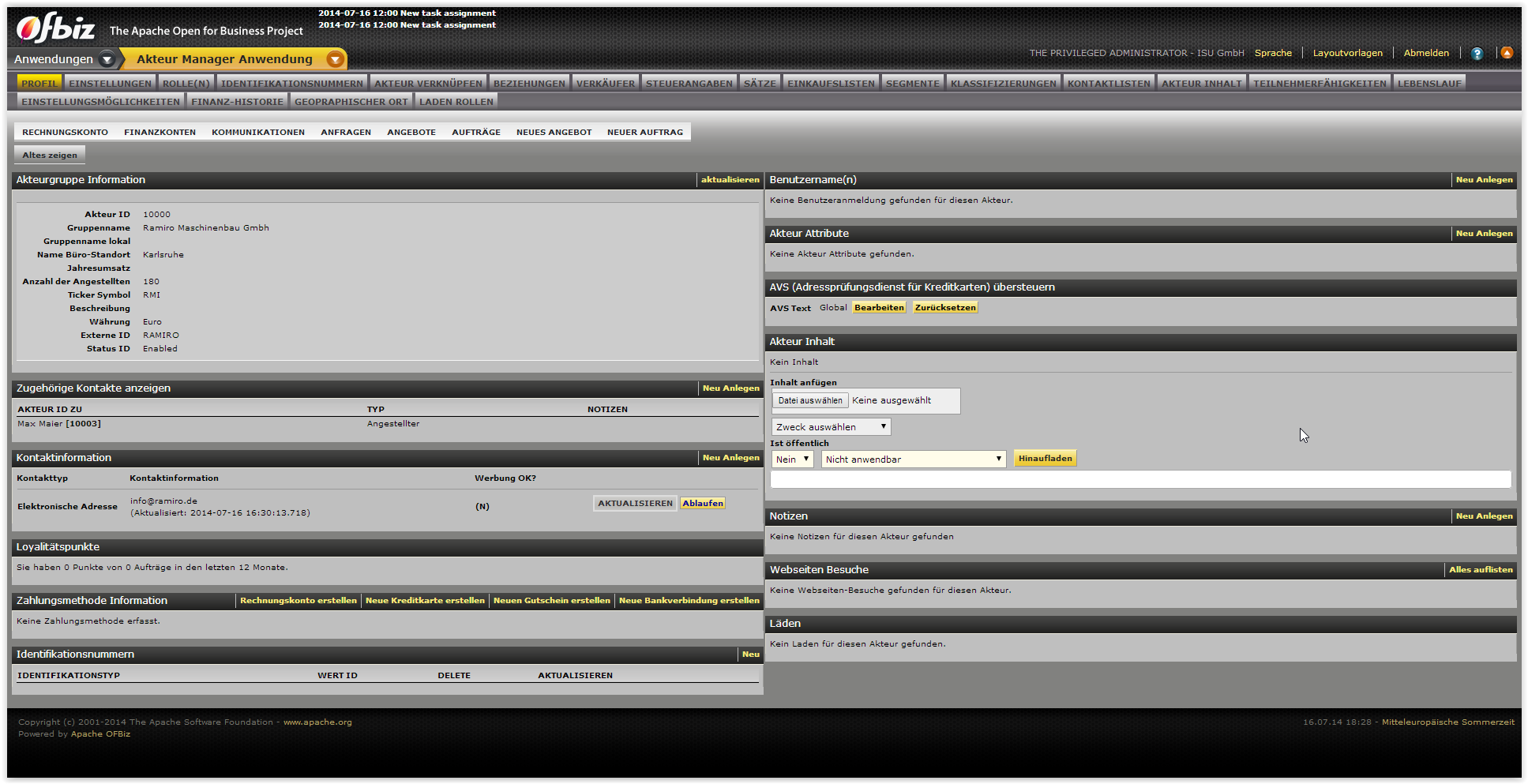Click the OFBiz logo
The image size is (1528, 784).
[x=56, y=28]
